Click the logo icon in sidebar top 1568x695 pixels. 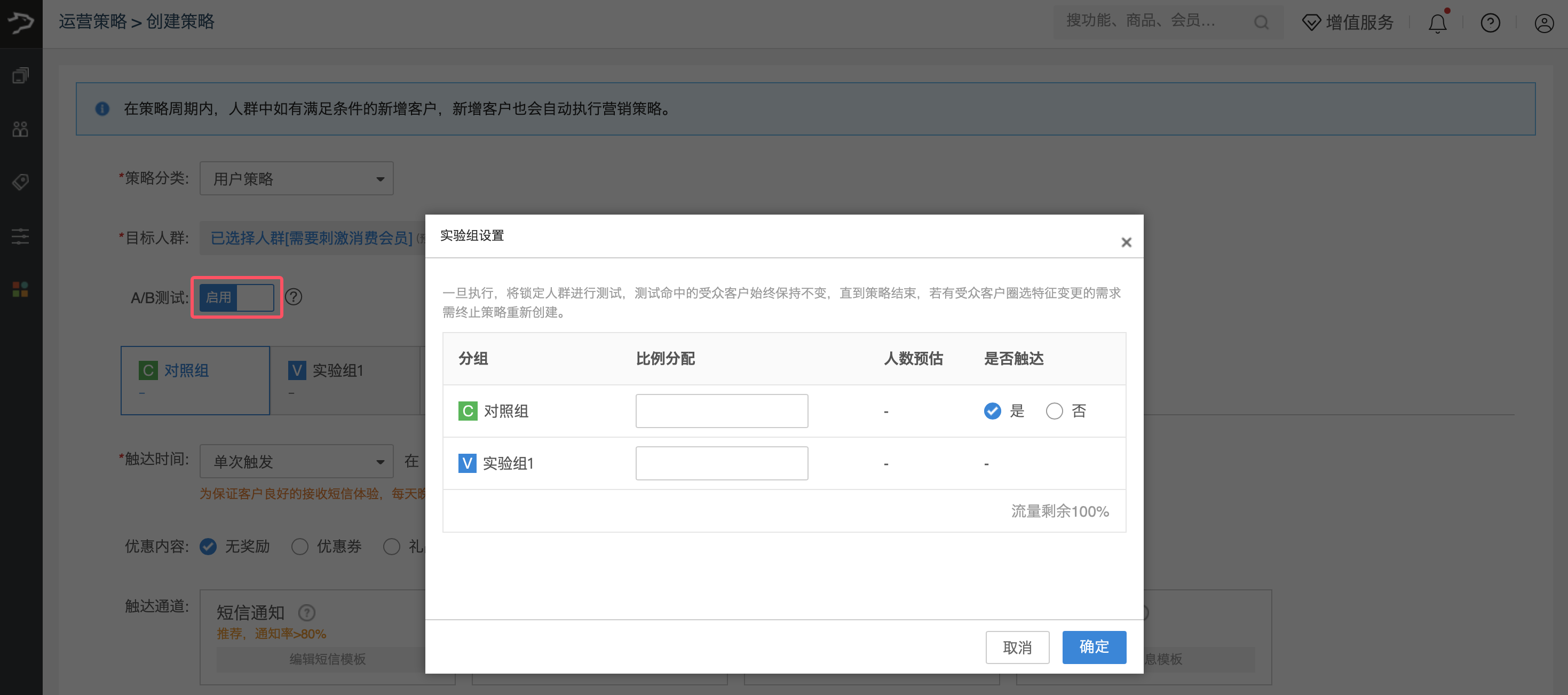pyautogui.click(x=21, y=23)
